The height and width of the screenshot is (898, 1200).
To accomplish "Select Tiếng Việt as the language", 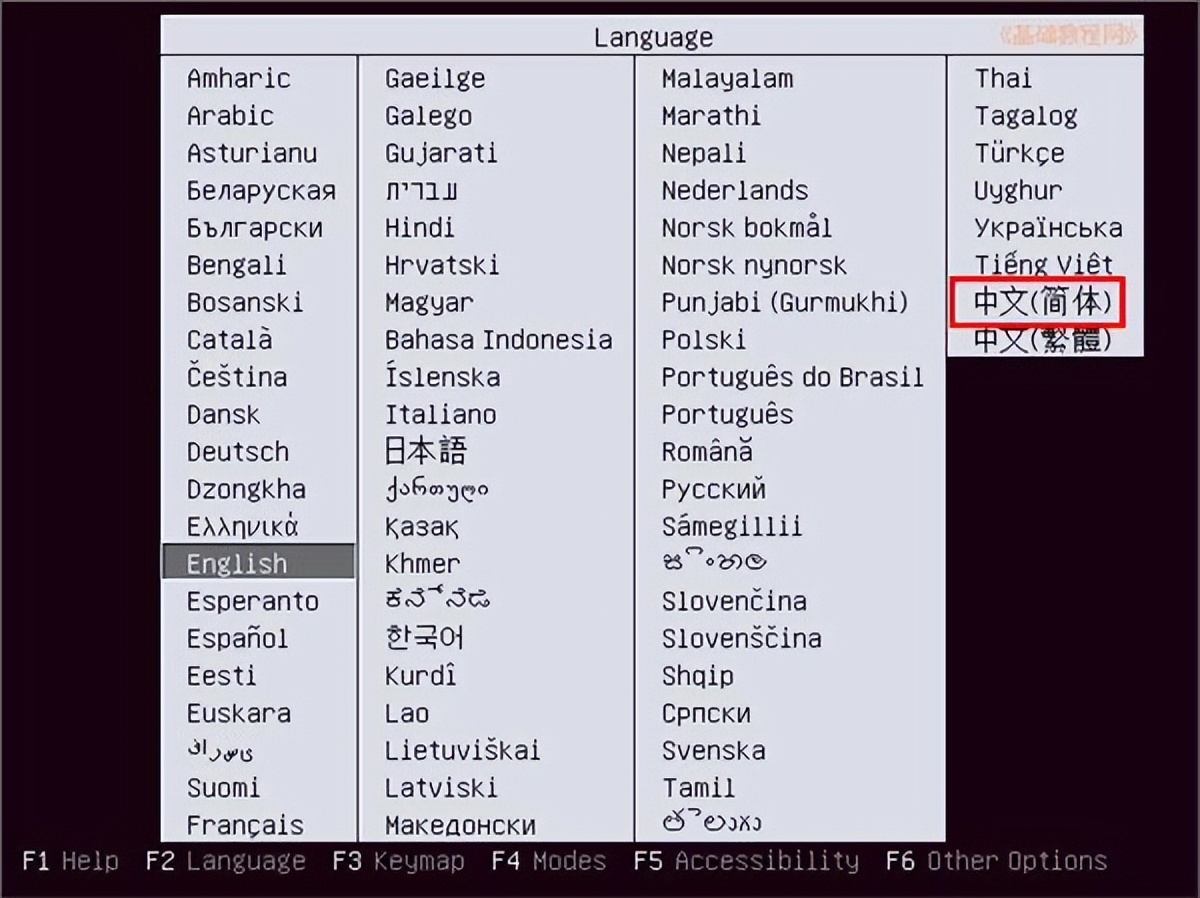I will pos(1043,264).
